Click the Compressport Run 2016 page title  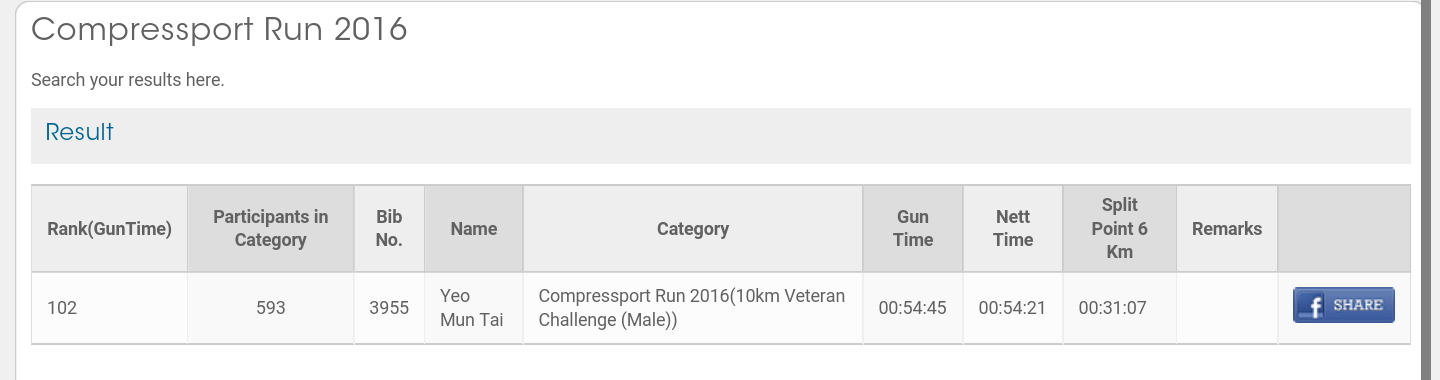[219, 29]
